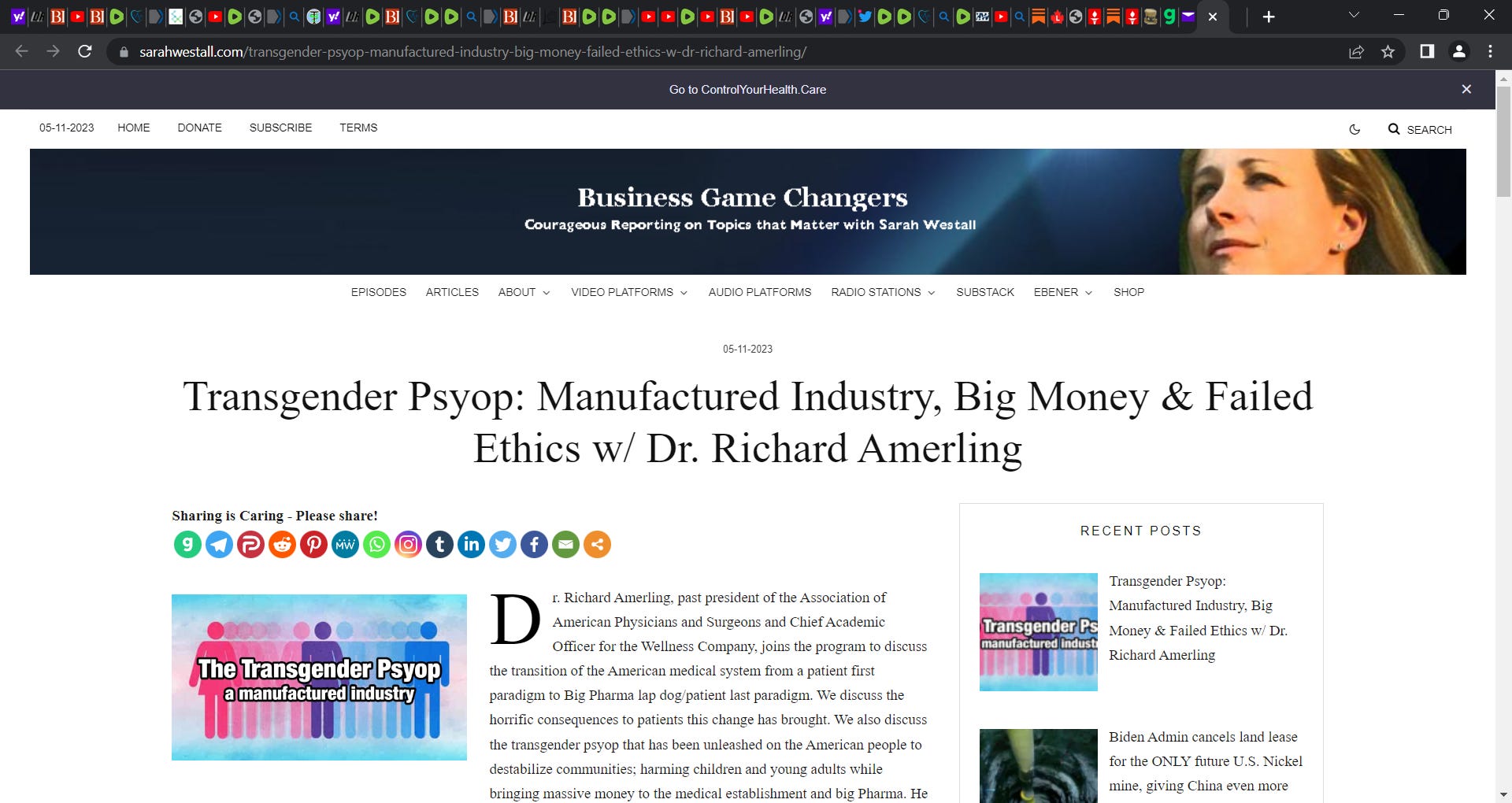Screen dimensions: 1512x803
Task: Click the page scrollbar down arrow
Action: click(1503, 795)
